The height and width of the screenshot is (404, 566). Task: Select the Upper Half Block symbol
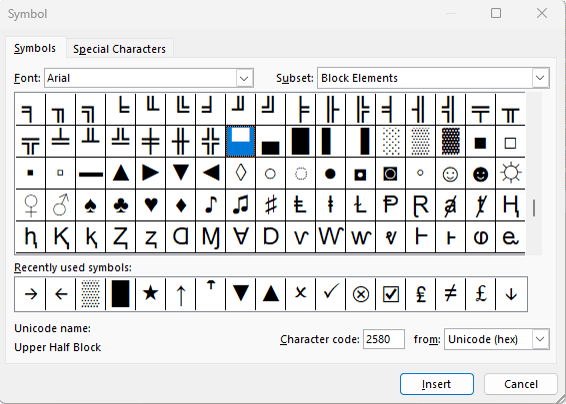pyautogui.click(x=240, y=142)
